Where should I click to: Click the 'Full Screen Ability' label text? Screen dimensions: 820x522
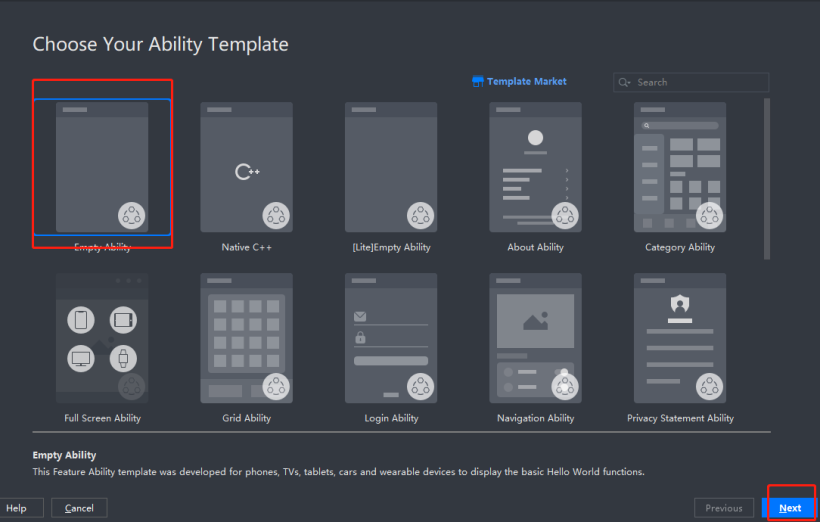102,418
